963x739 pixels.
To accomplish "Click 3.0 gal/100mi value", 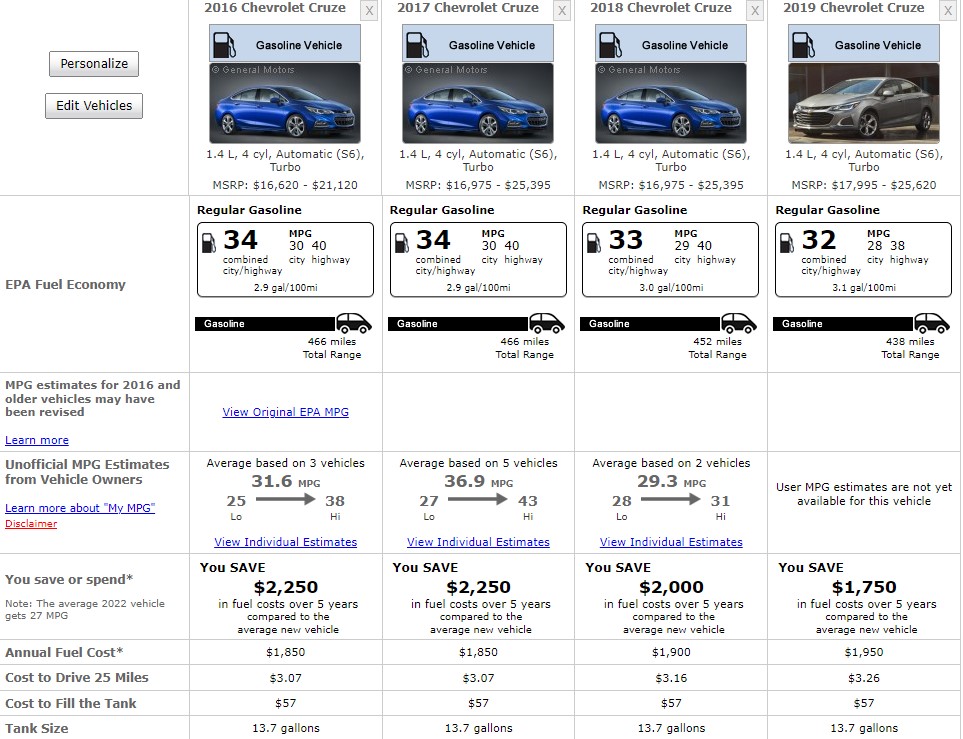I will 671,287.
